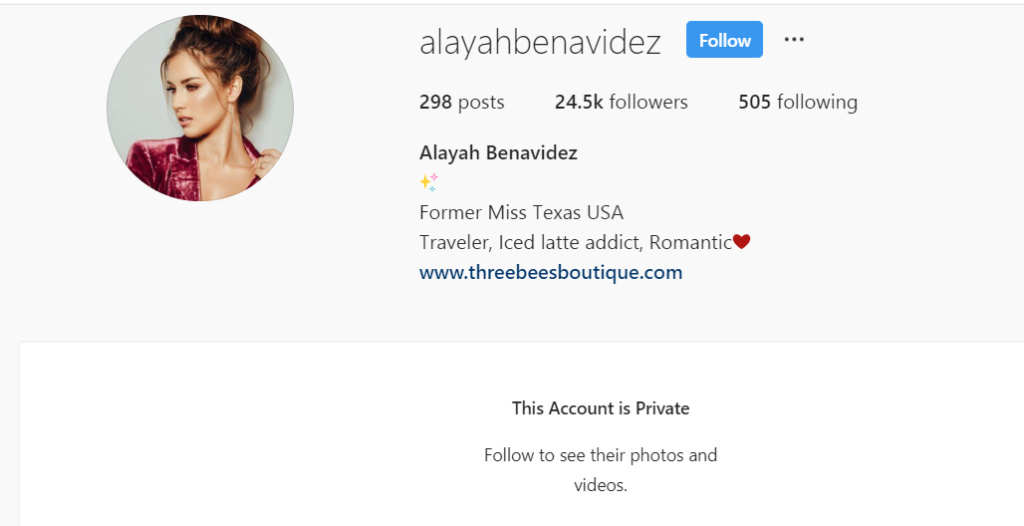Screen dimensions: 1024x526
Task: Click the Alayah Benavidez display name
Action: tap(498, 153)
